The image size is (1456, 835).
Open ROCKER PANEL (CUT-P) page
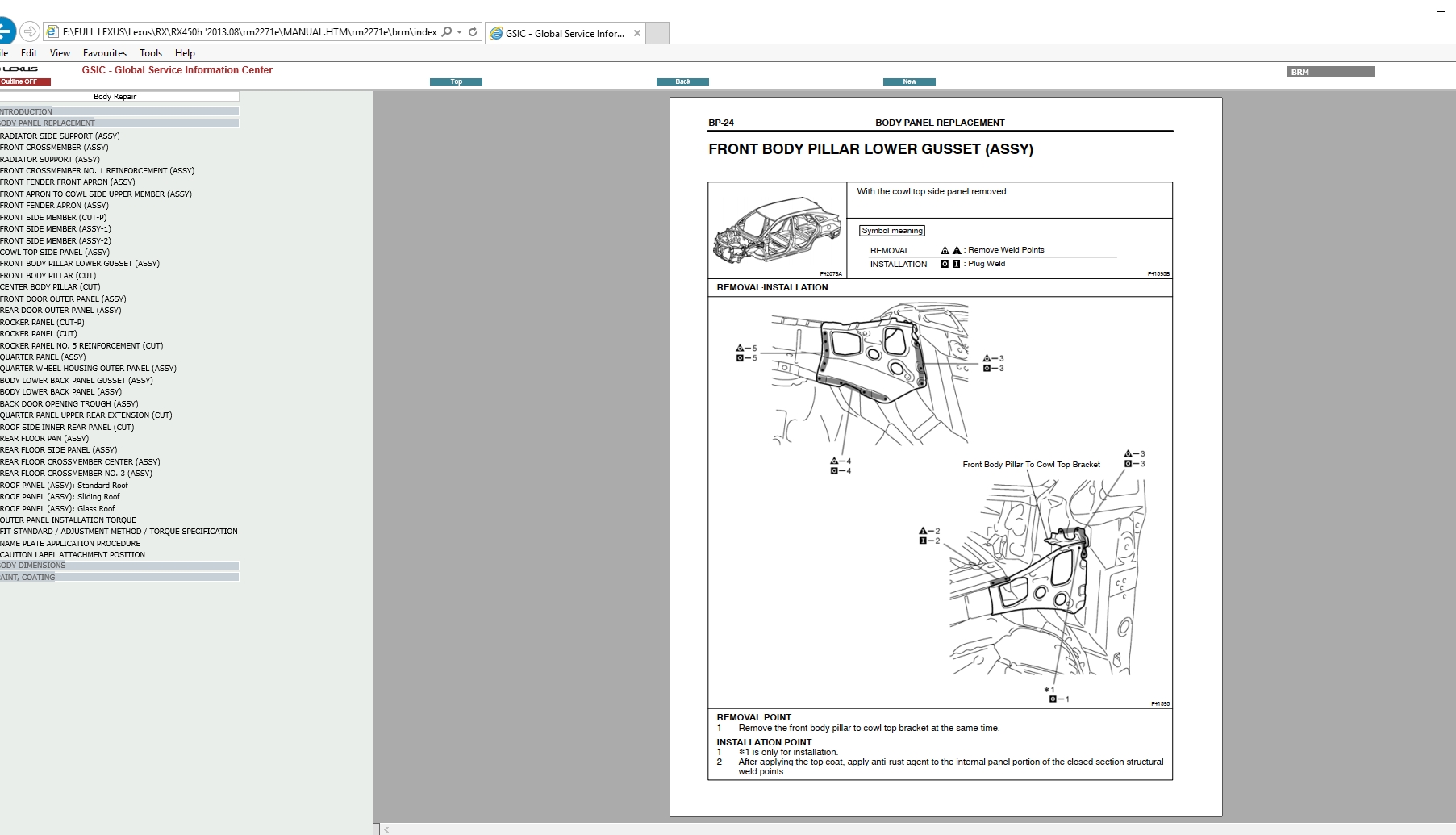click(42, 323)
